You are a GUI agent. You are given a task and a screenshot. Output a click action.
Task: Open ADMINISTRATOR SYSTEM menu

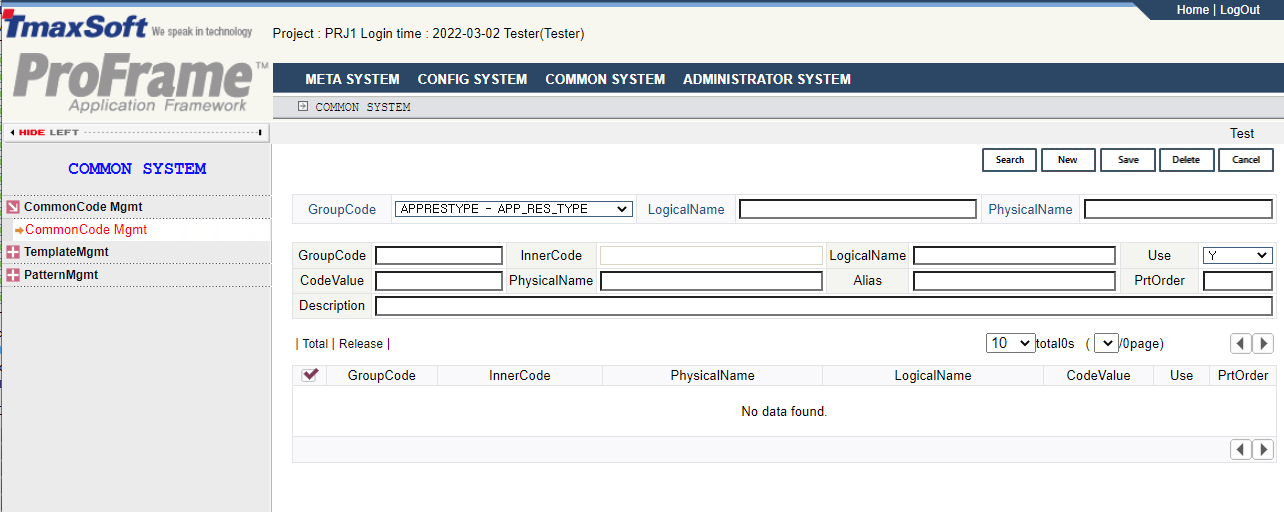point(767,79)
